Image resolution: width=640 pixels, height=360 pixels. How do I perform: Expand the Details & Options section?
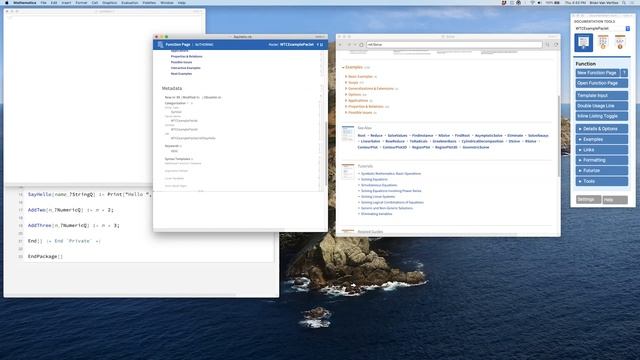pos(602,129)
